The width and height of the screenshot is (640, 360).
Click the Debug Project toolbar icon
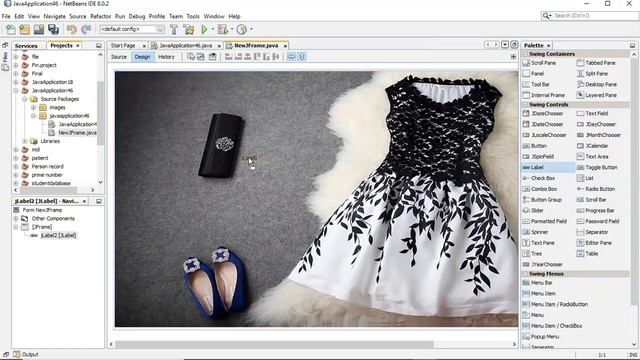223,29
